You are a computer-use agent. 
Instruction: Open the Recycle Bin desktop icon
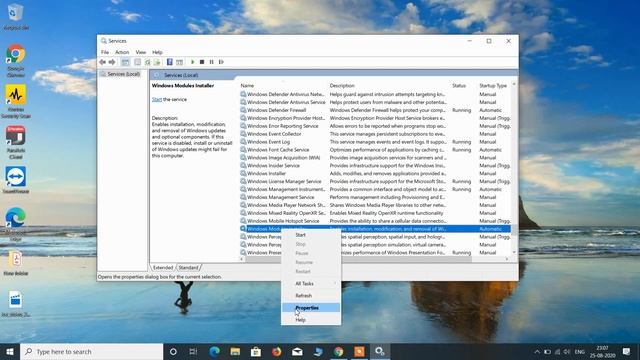coord(16,17)
